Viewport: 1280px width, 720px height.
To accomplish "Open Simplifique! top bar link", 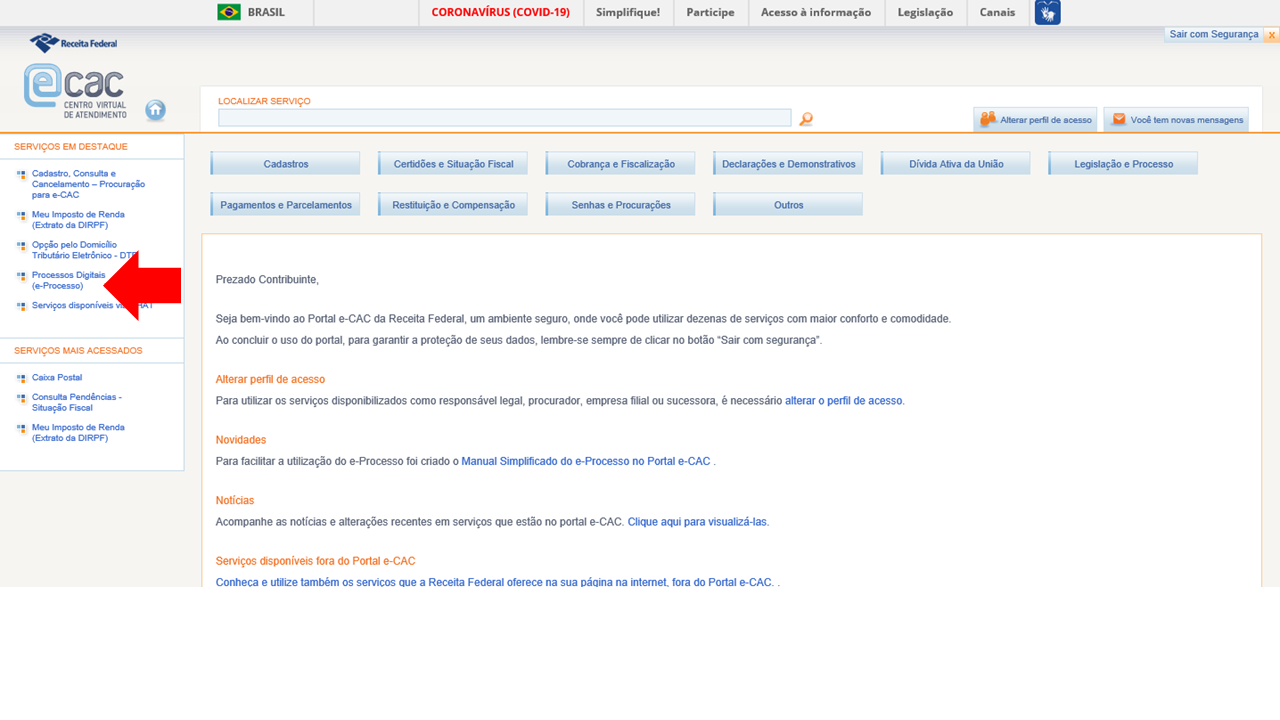I will click(628, 12).
